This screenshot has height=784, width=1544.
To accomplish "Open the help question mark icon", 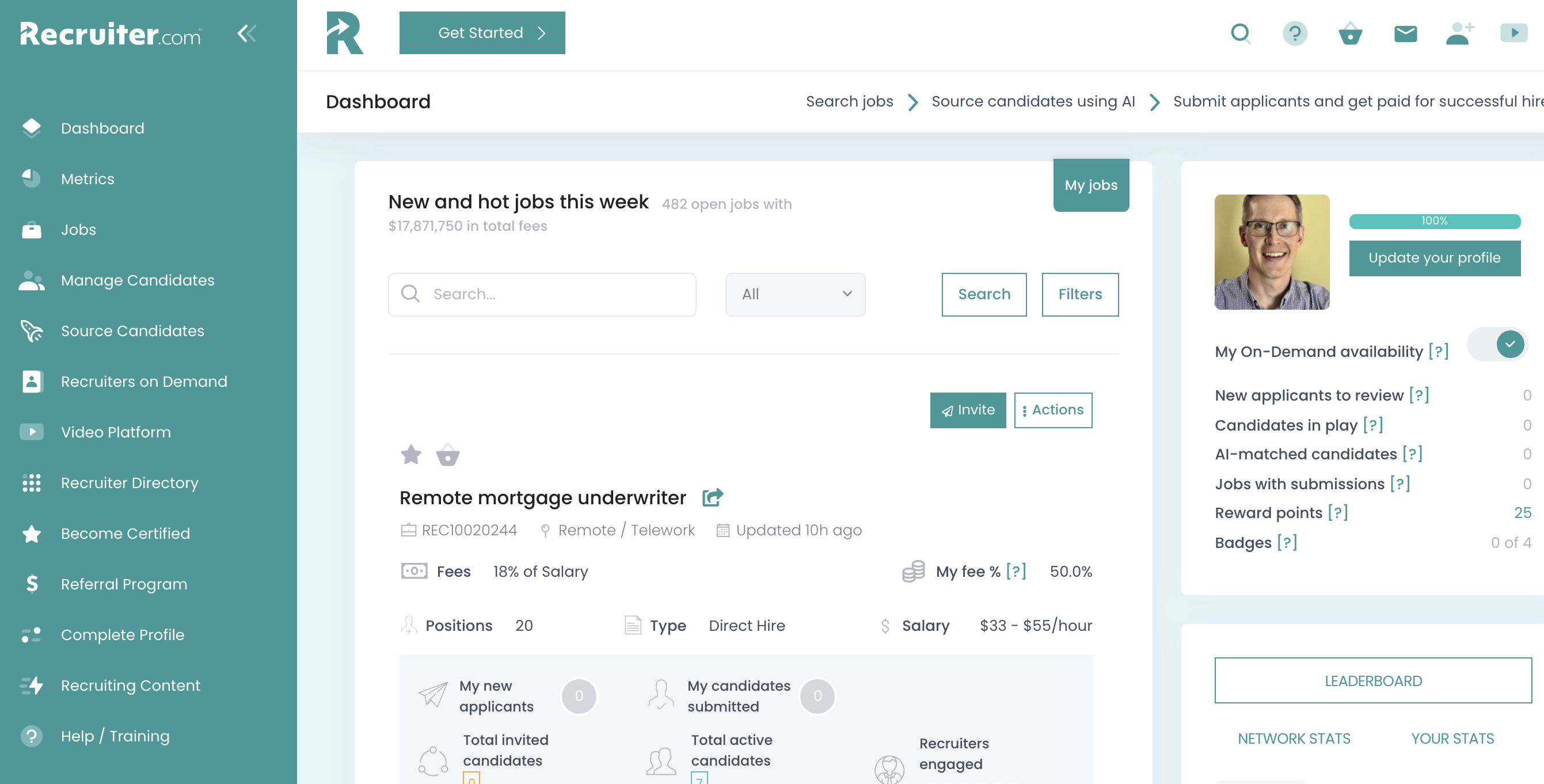I will point(1295,33).
